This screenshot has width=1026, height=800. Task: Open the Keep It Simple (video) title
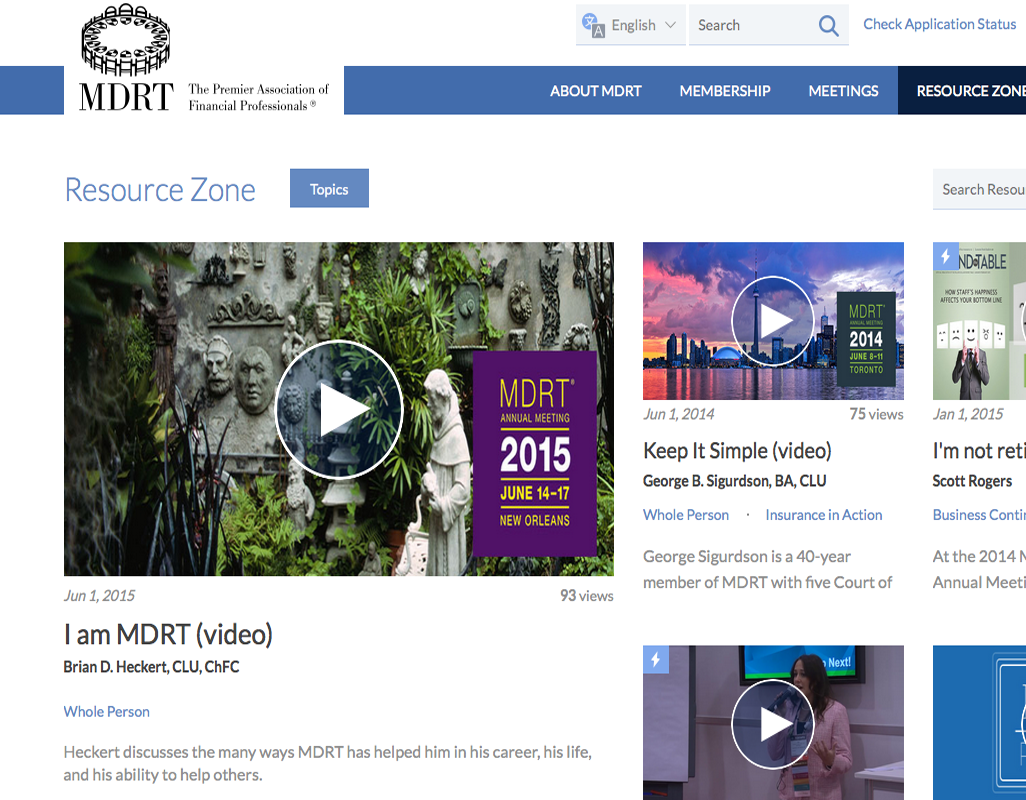click(x=737, y=451)
